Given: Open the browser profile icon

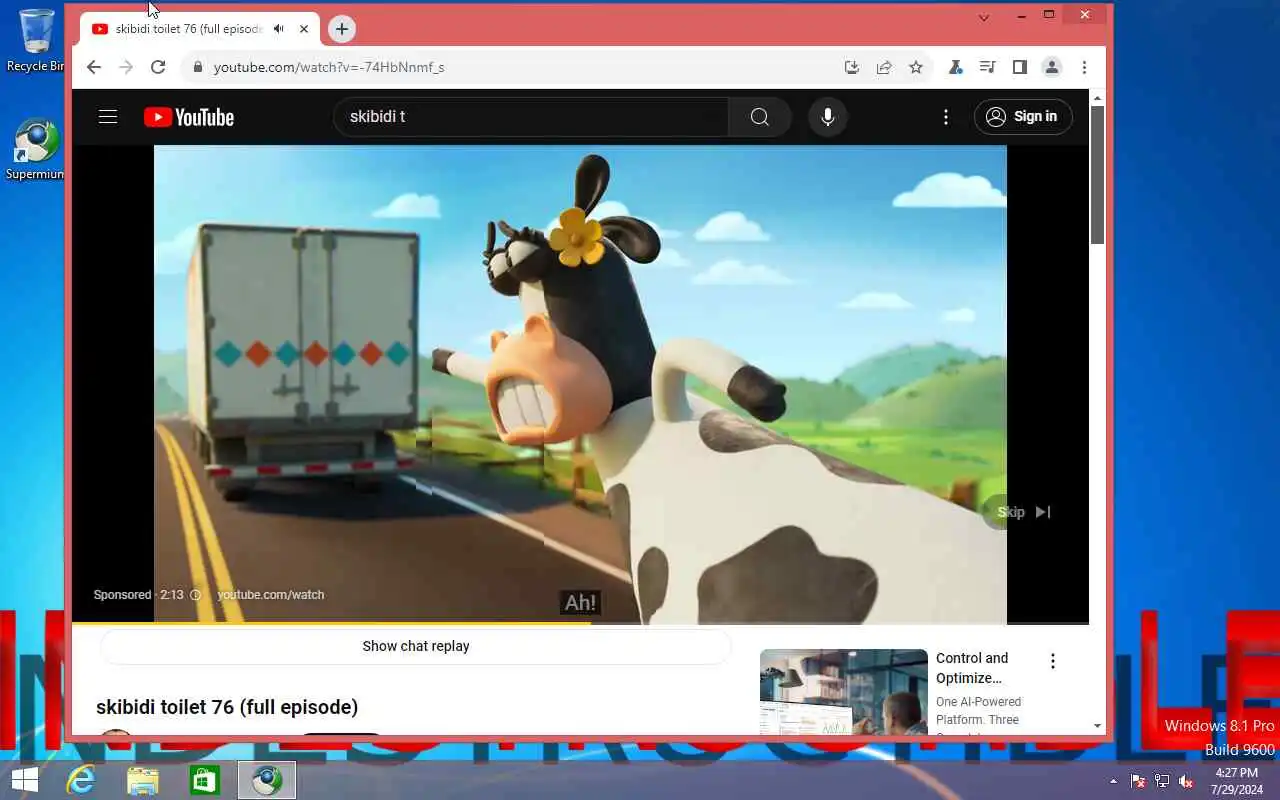Looking at the screenshot, I should (1052, 67).
